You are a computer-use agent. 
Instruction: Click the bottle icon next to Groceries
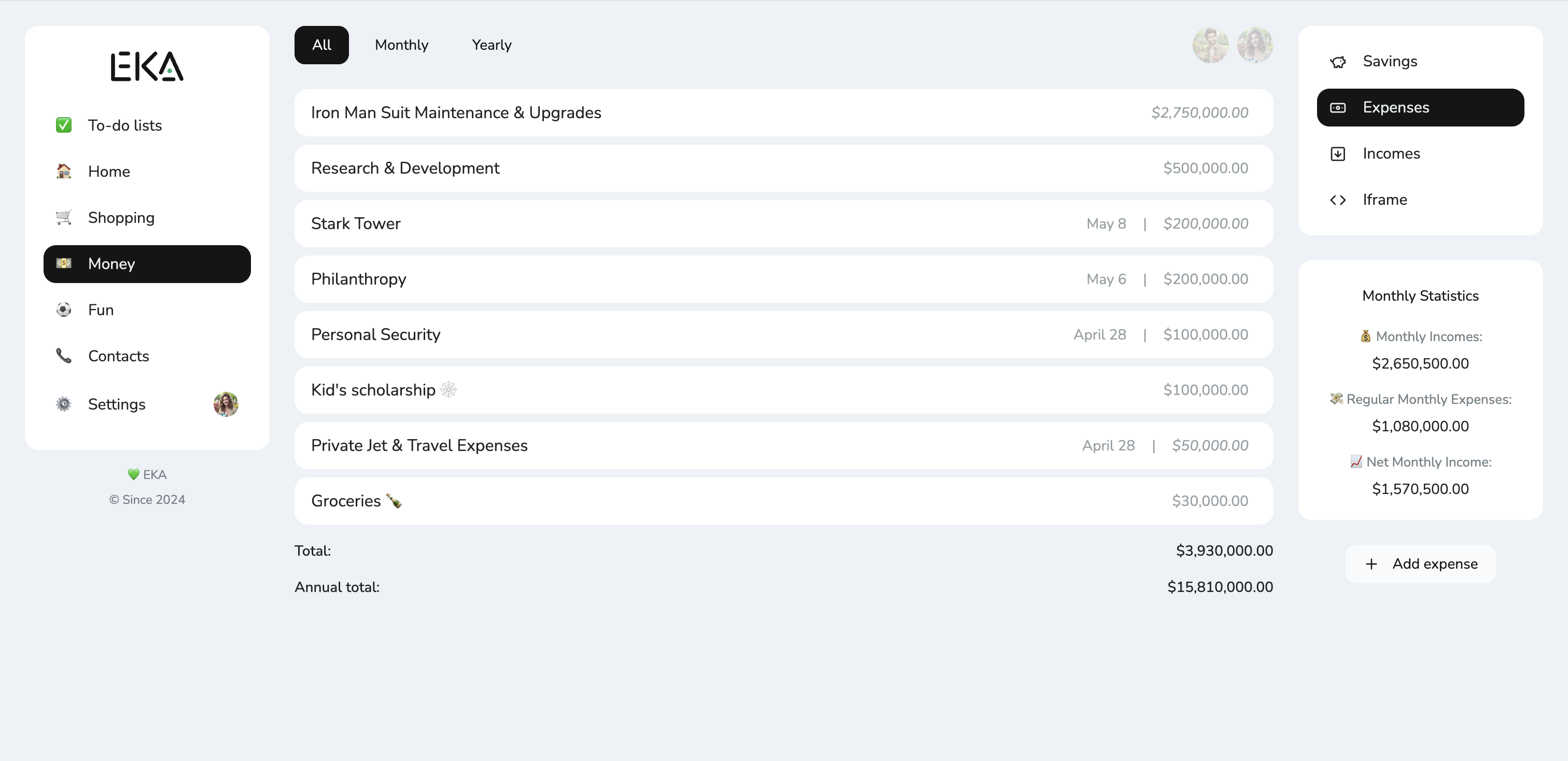coord(394,501)
